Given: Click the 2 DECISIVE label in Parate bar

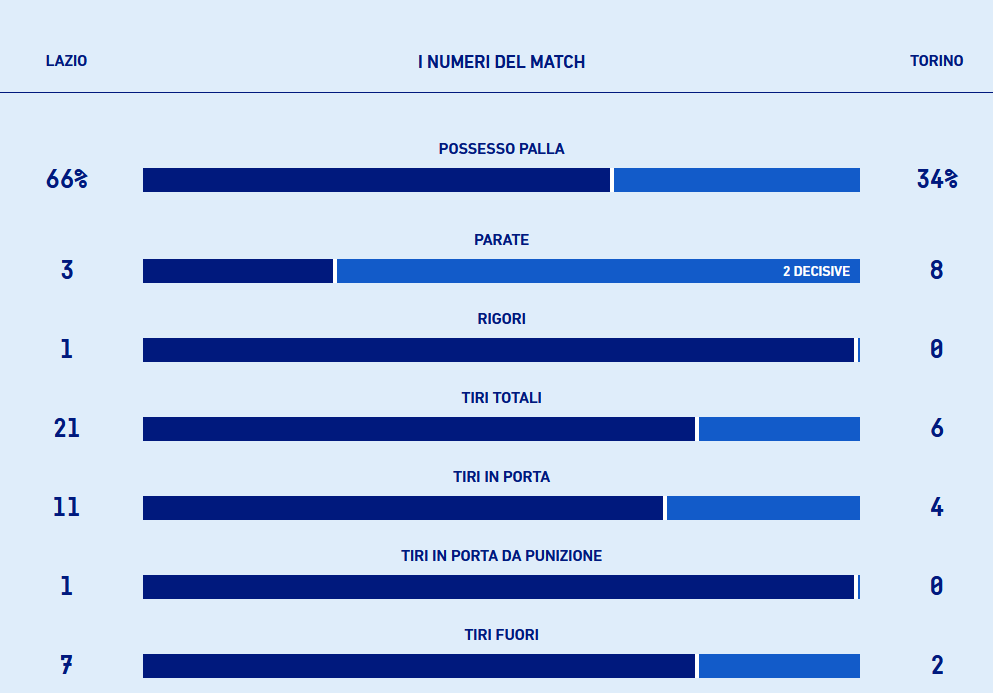Looking at the screenshot, I should [816, 271].
